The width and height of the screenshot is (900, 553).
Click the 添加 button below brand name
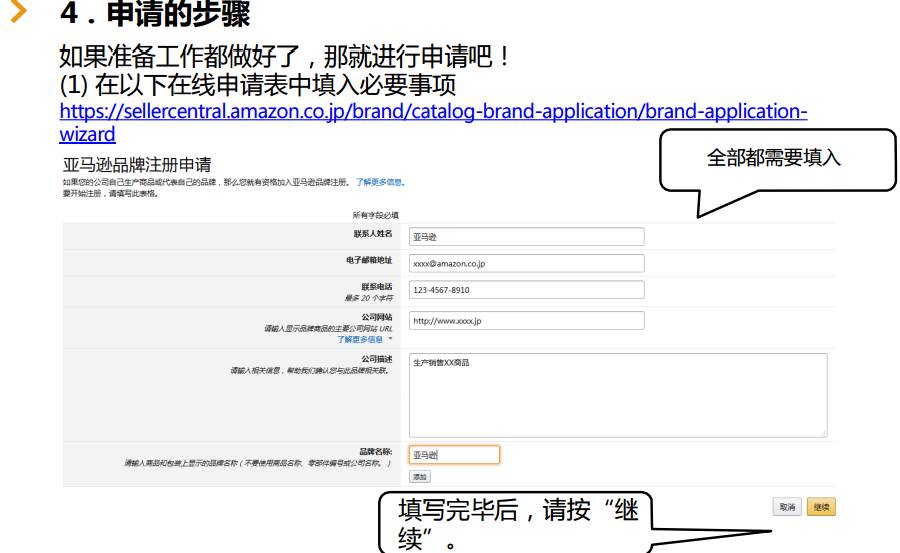420,477
